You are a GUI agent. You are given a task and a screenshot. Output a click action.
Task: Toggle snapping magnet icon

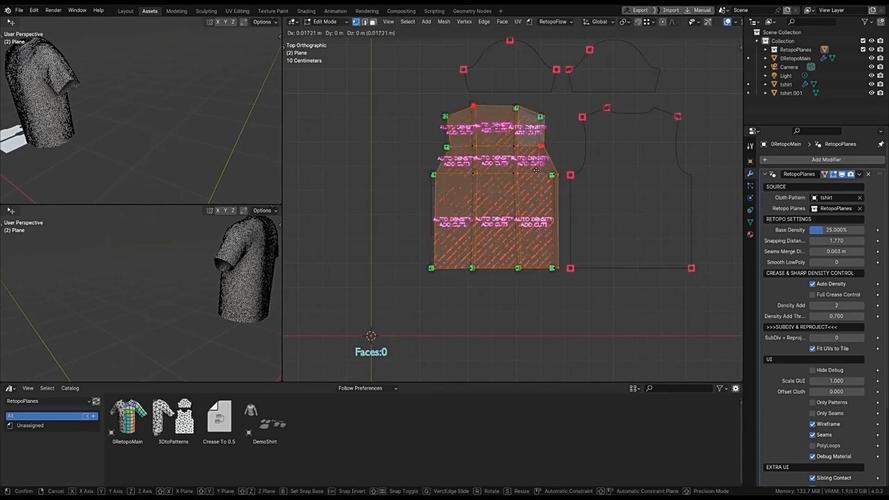(x=638, y=22)
